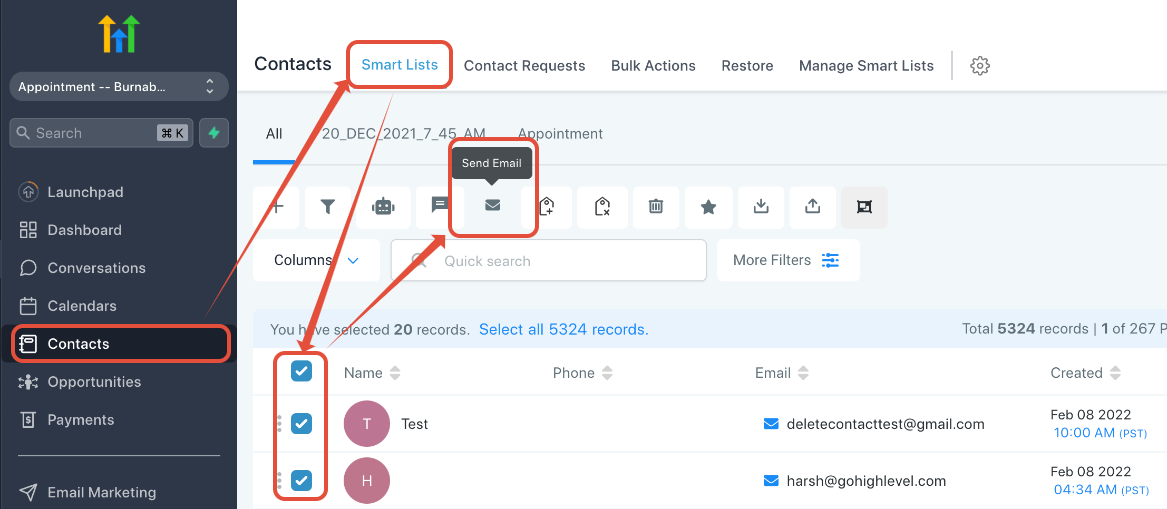Click Select all 5324 records link
Image resolution: width=1167 pixels, height=509 pixels.
click(563, 329)
